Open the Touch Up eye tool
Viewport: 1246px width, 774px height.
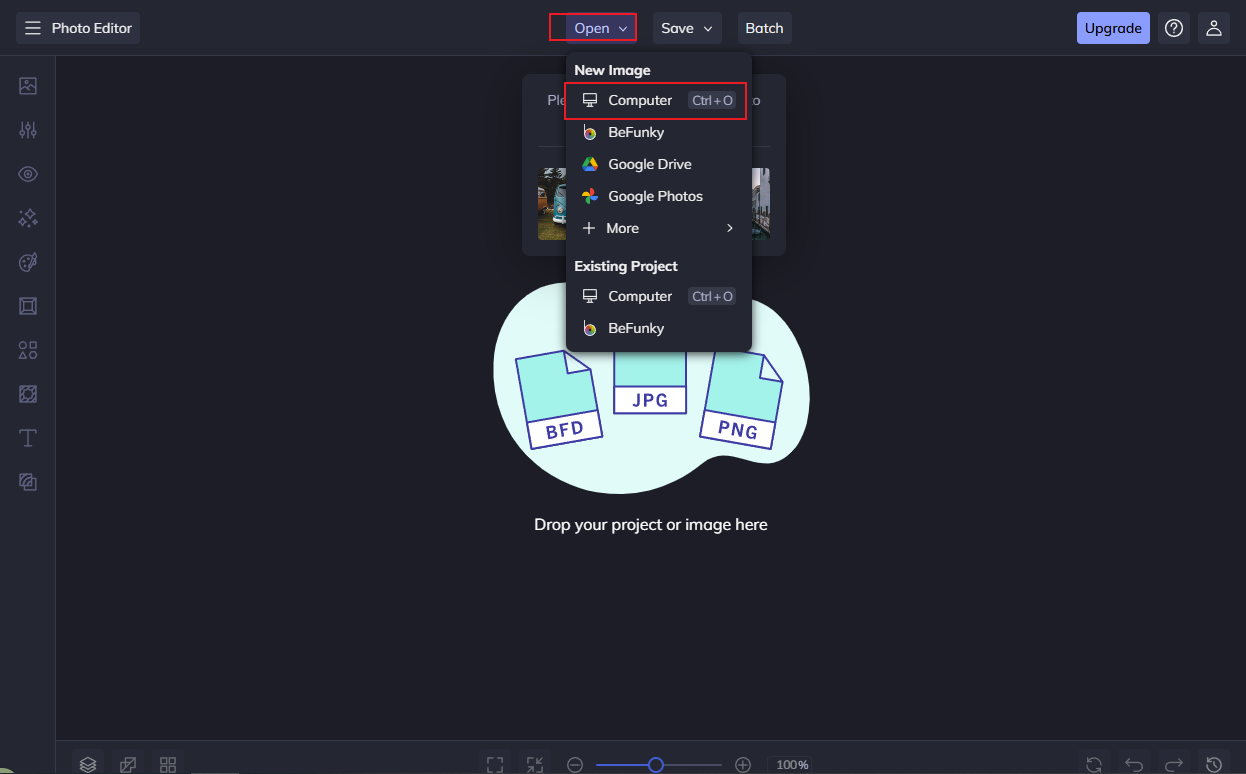pyautogui.click(x=27, y=173)
